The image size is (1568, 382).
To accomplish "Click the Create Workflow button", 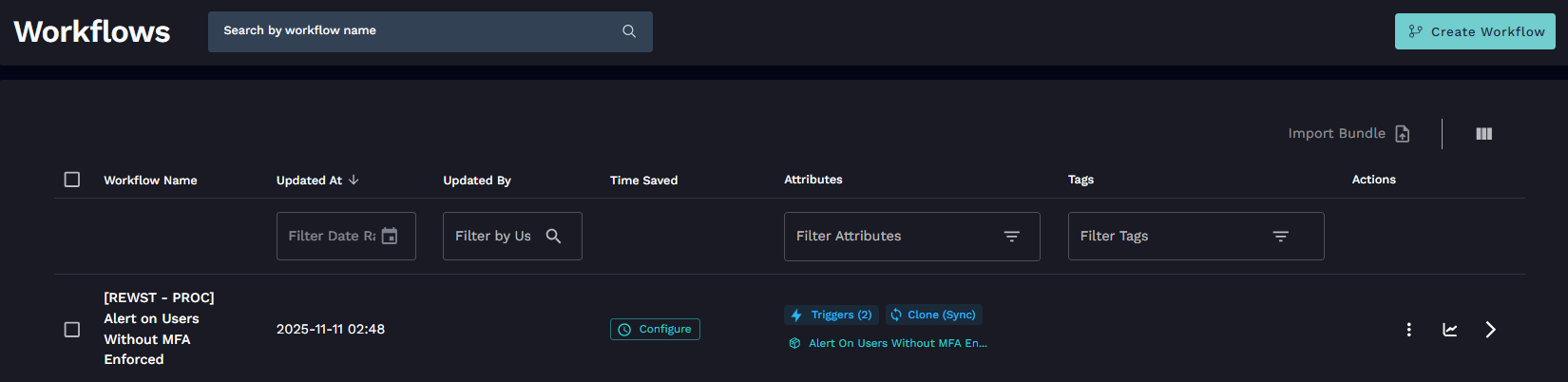I will 1475,31.
